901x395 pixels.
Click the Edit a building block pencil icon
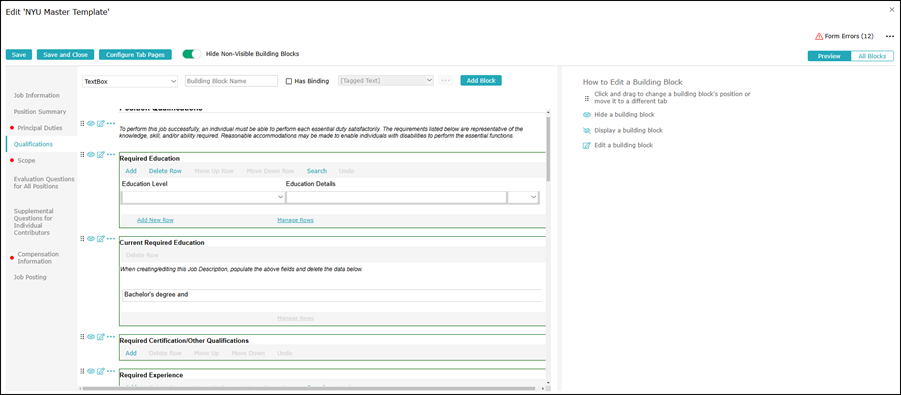(x=587, y=145)
